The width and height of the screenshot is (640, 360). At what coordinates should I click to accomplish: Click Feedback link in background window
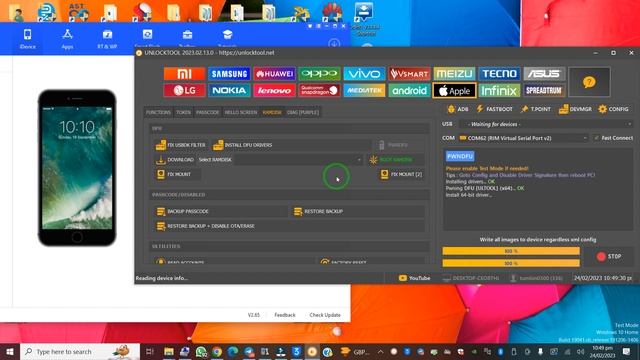285,315
